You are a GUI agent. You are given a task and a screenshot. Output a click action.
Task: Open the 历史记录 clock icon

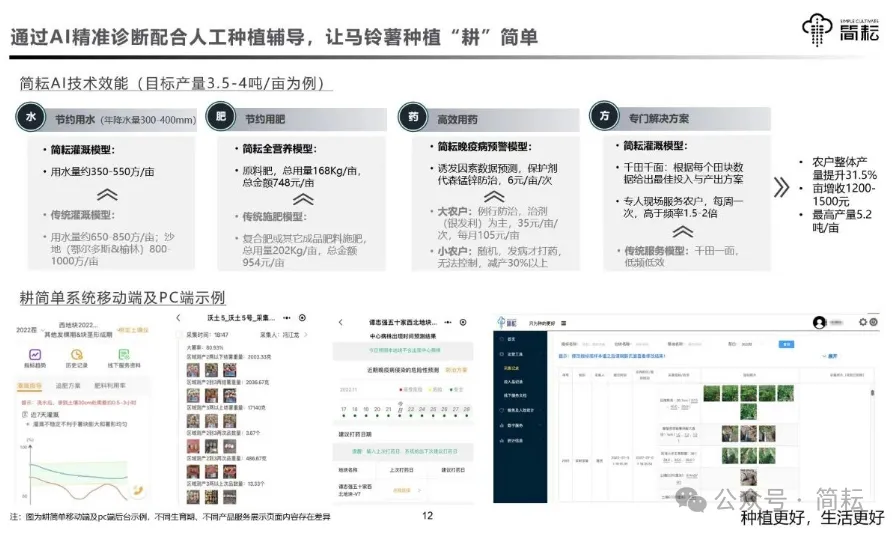click(77, 355)
